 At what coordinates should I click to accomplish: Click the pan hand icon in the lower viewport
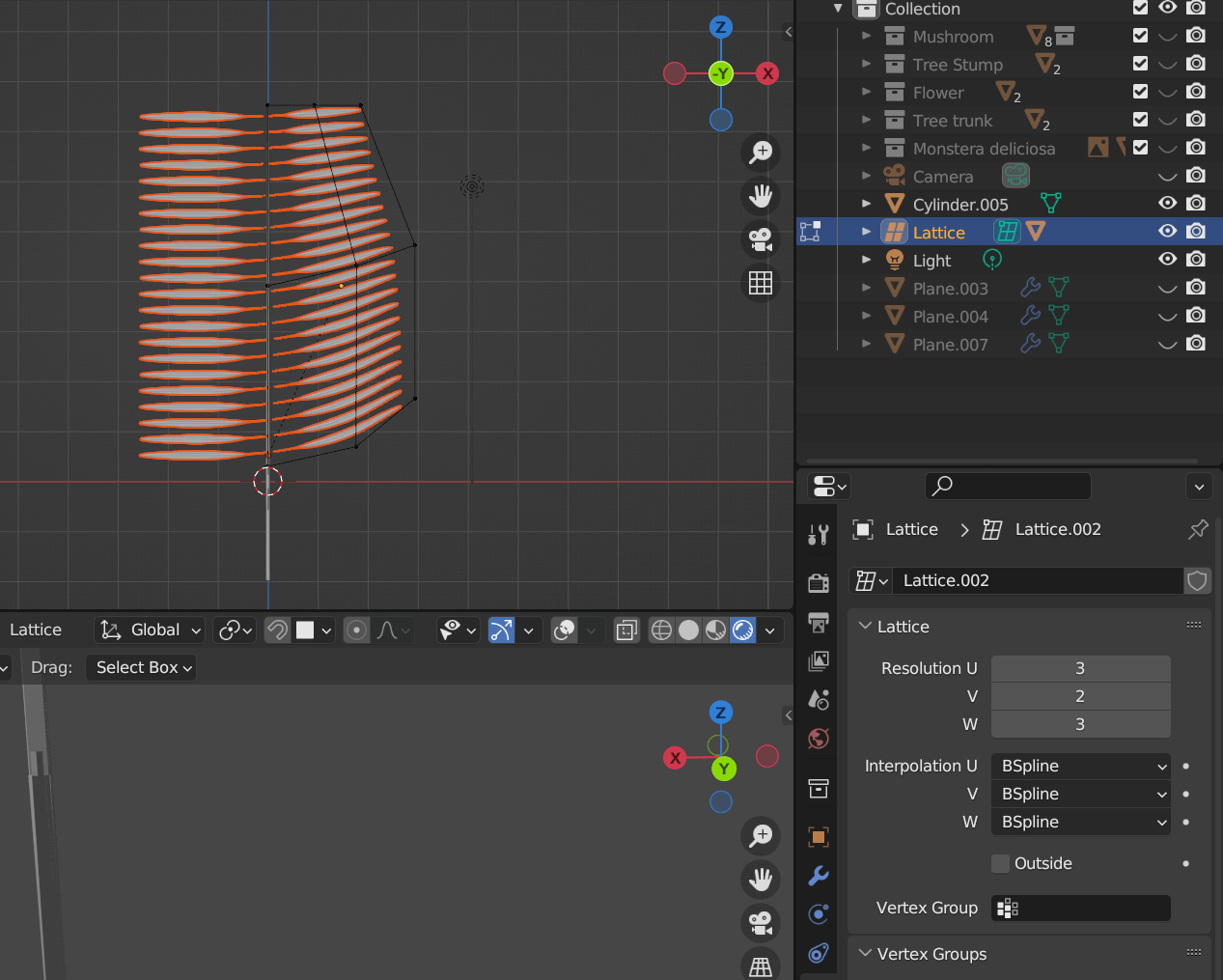click(x=761, y=879)
